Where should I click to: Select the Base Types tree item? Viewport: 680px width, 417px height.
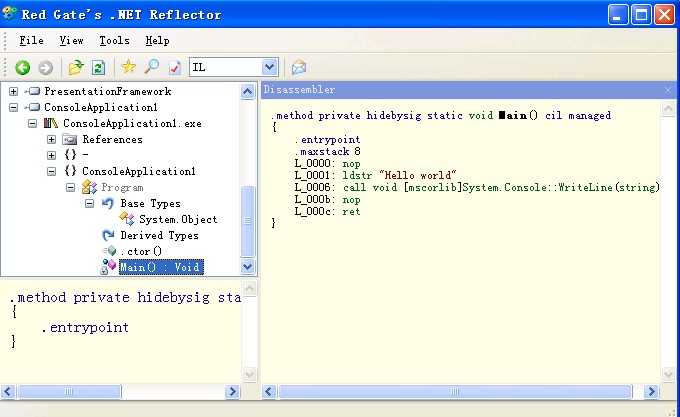[x=150, y=203]
